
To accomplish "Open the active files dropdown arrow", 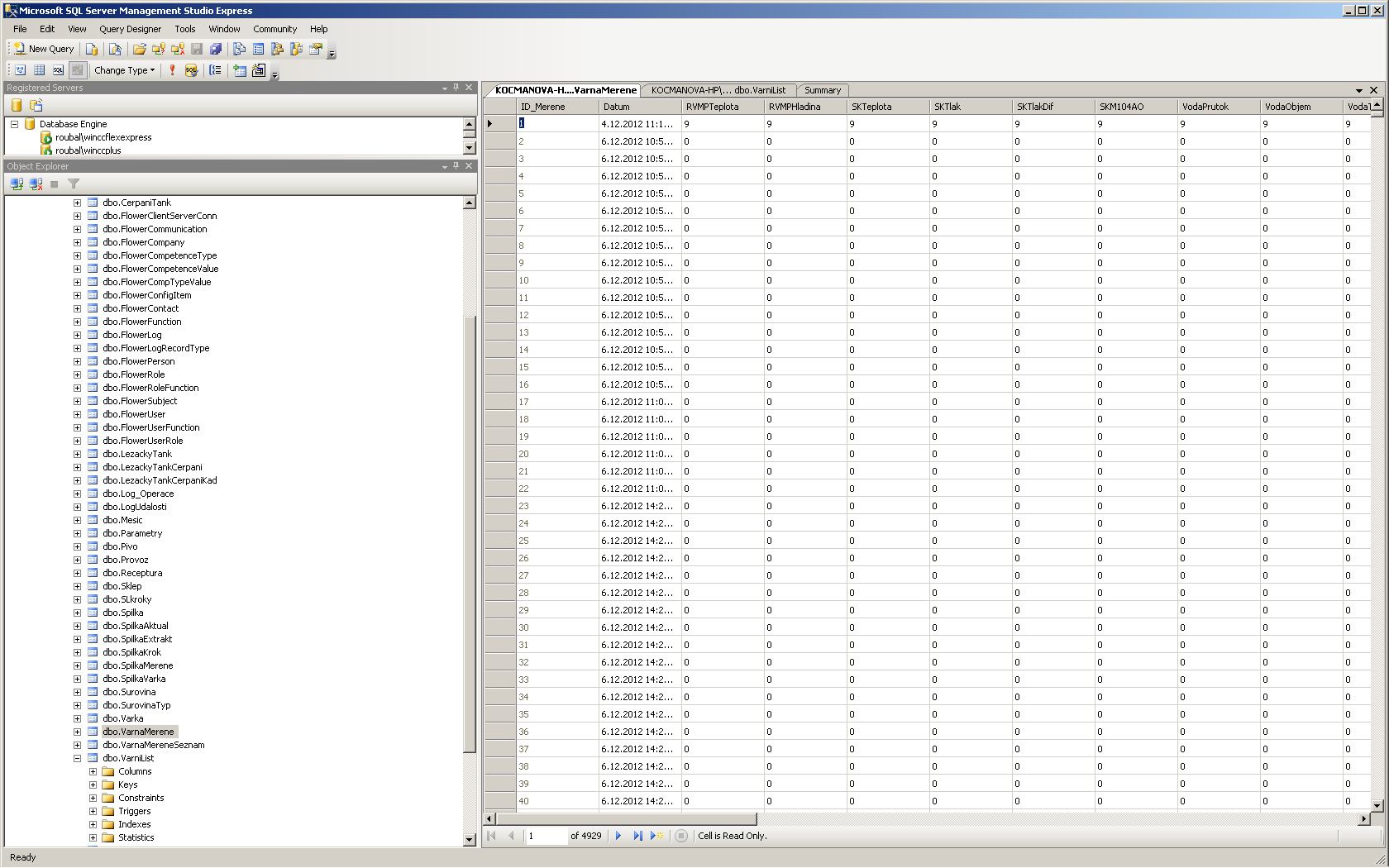I will click(x=1359, y=90).
